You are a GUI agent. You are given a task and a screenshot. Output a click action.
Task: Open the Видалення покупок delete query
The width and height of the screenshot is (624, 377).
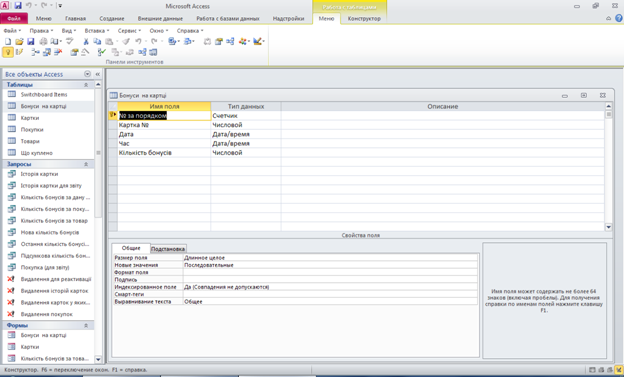[x=47, y=314]
